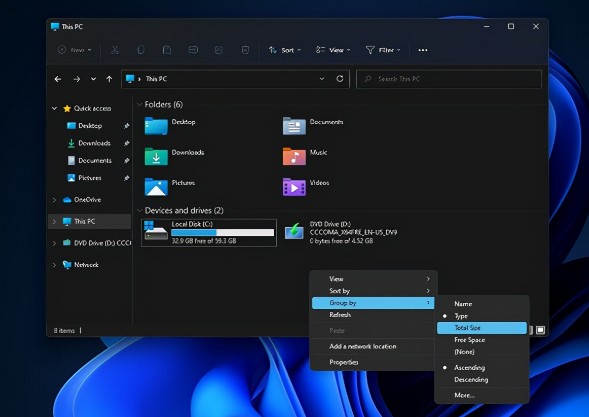Screen dimensions: 589x417
Task: Choose Type radio option in Group by
Action: (461, 316)
